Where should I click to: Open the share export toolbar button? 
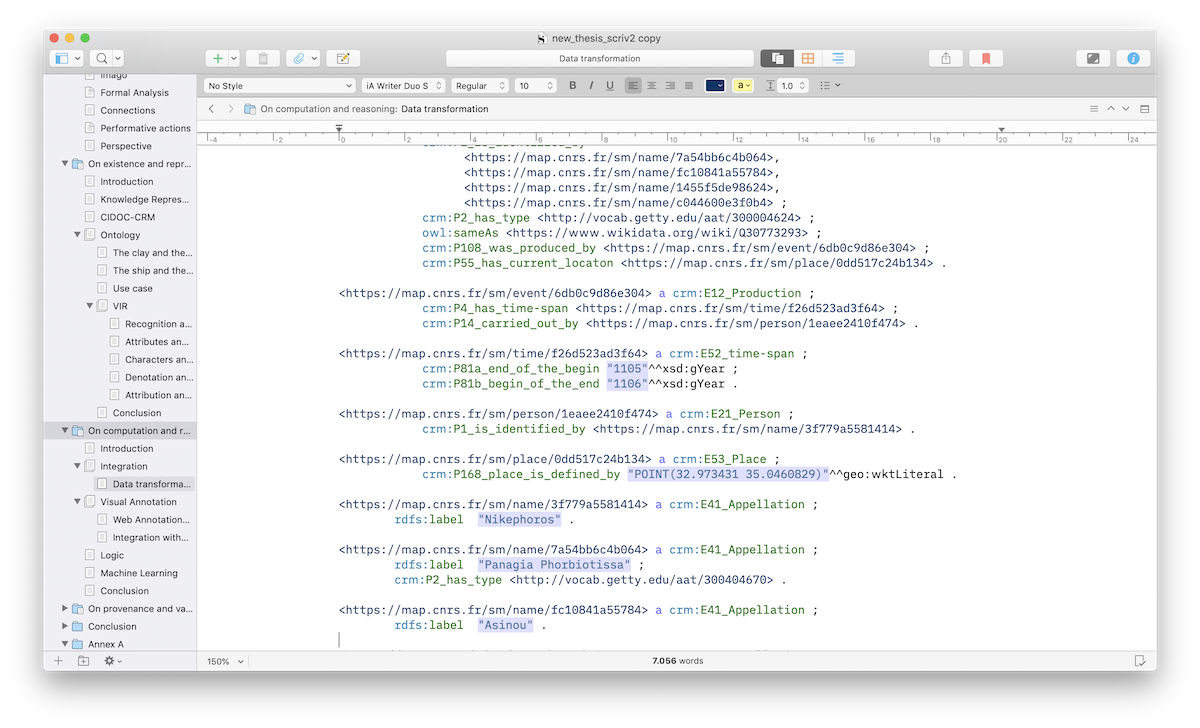(x=945, y=59)
